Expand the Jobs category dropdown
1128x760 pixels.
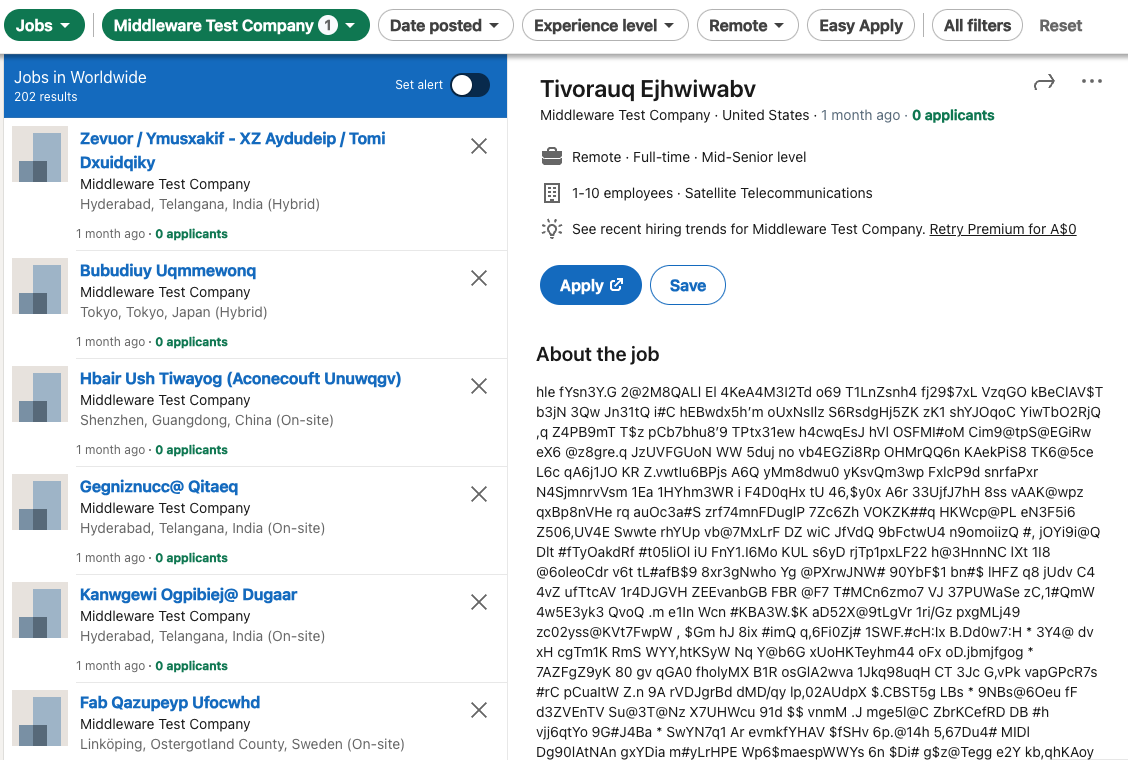(x=43, y=25)
